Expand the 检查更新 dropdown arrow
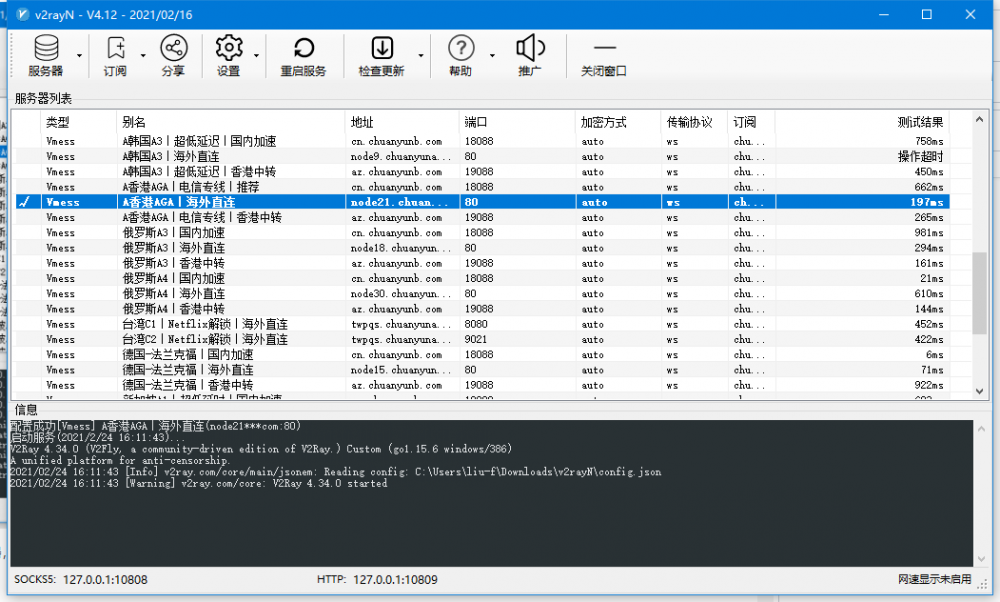Screen dimensions: 1000x602 (x=420, y=55)
